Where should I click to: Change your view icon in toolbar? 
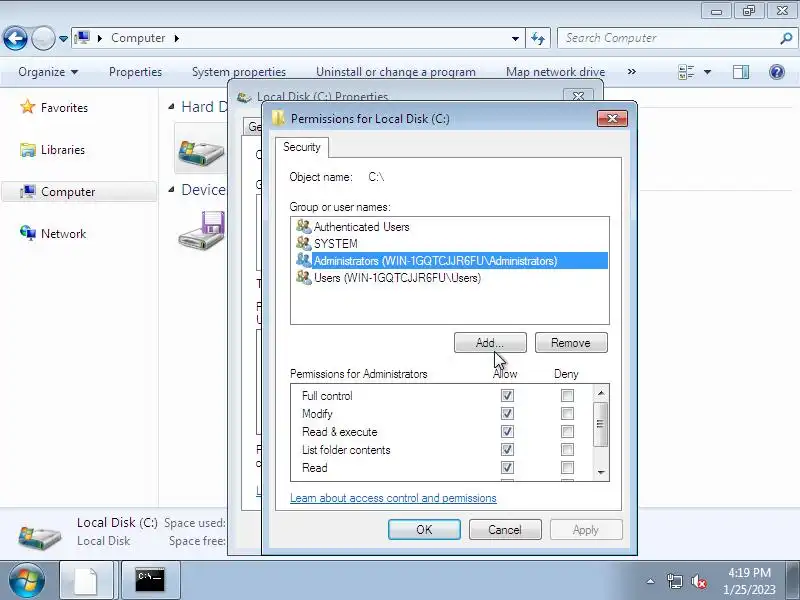[686, 72]
